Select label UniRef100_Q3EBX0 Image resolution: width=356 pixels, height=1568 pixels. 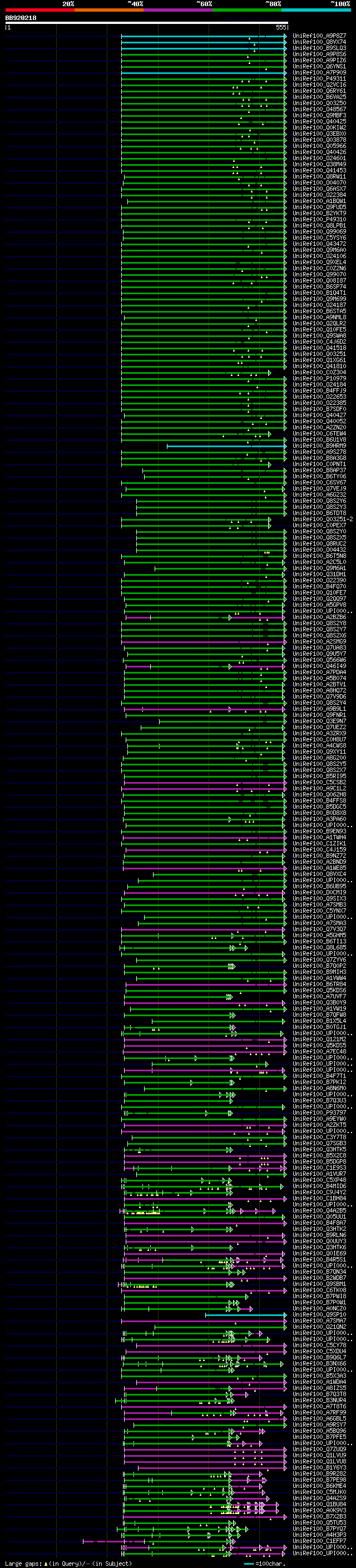[319, 134]
